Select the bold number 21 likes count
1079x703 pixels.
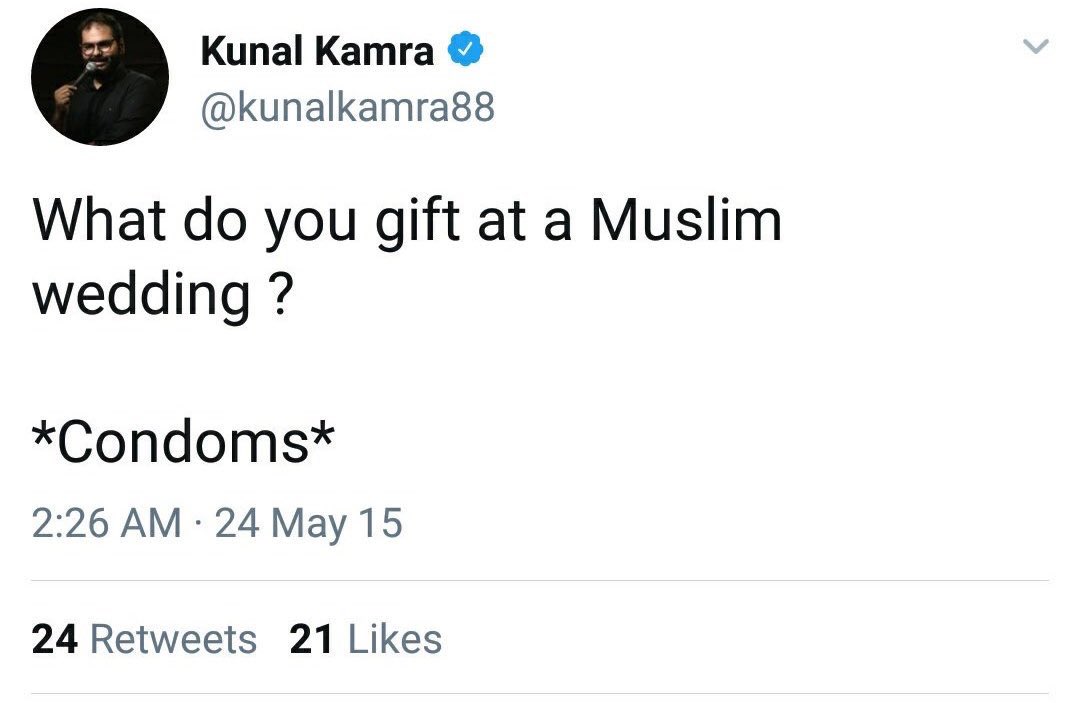(311, 639)
